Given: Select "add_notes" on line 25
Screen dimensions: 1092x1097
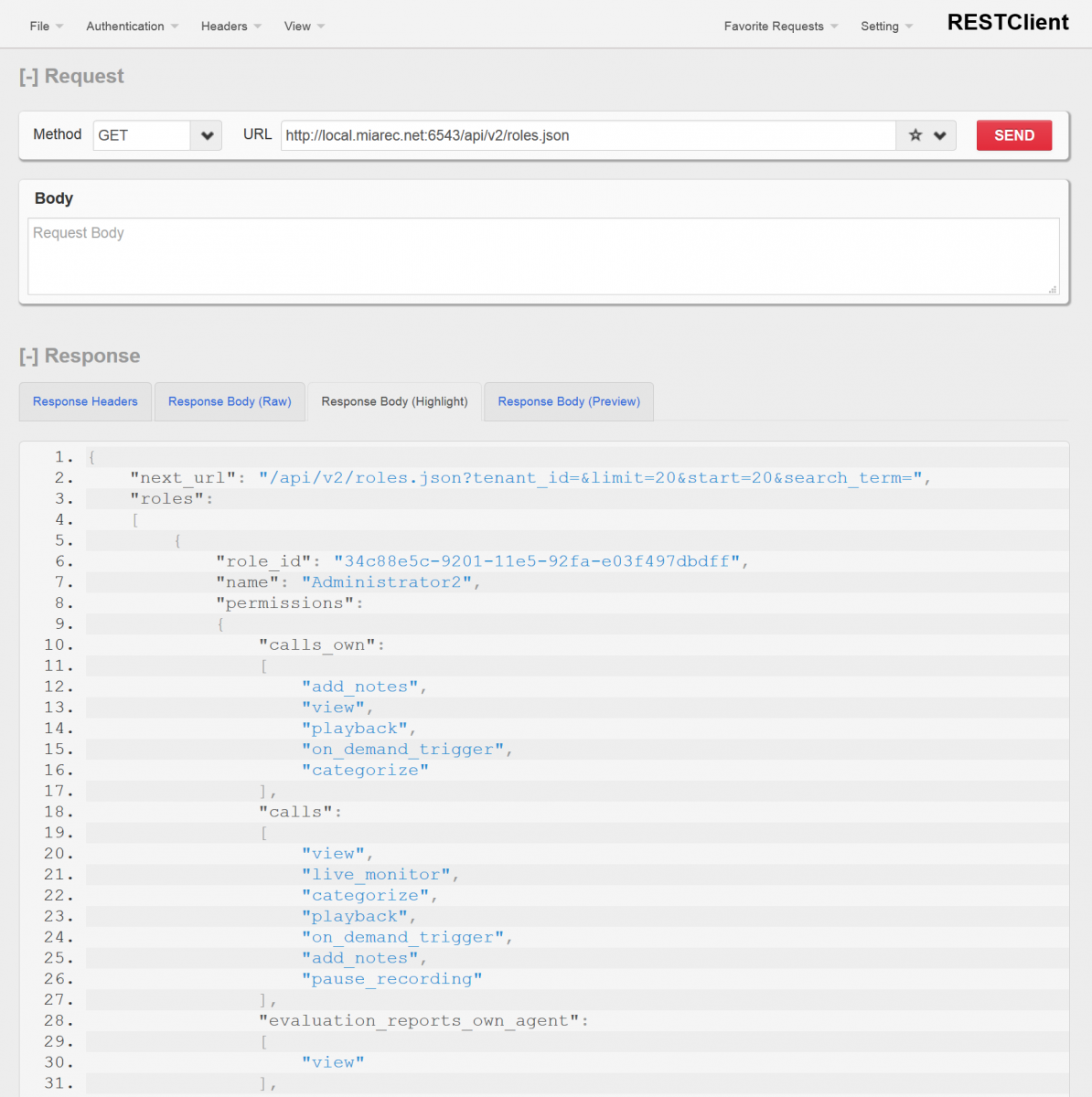Looking at the screenshot, I should (x=360, y=958).
